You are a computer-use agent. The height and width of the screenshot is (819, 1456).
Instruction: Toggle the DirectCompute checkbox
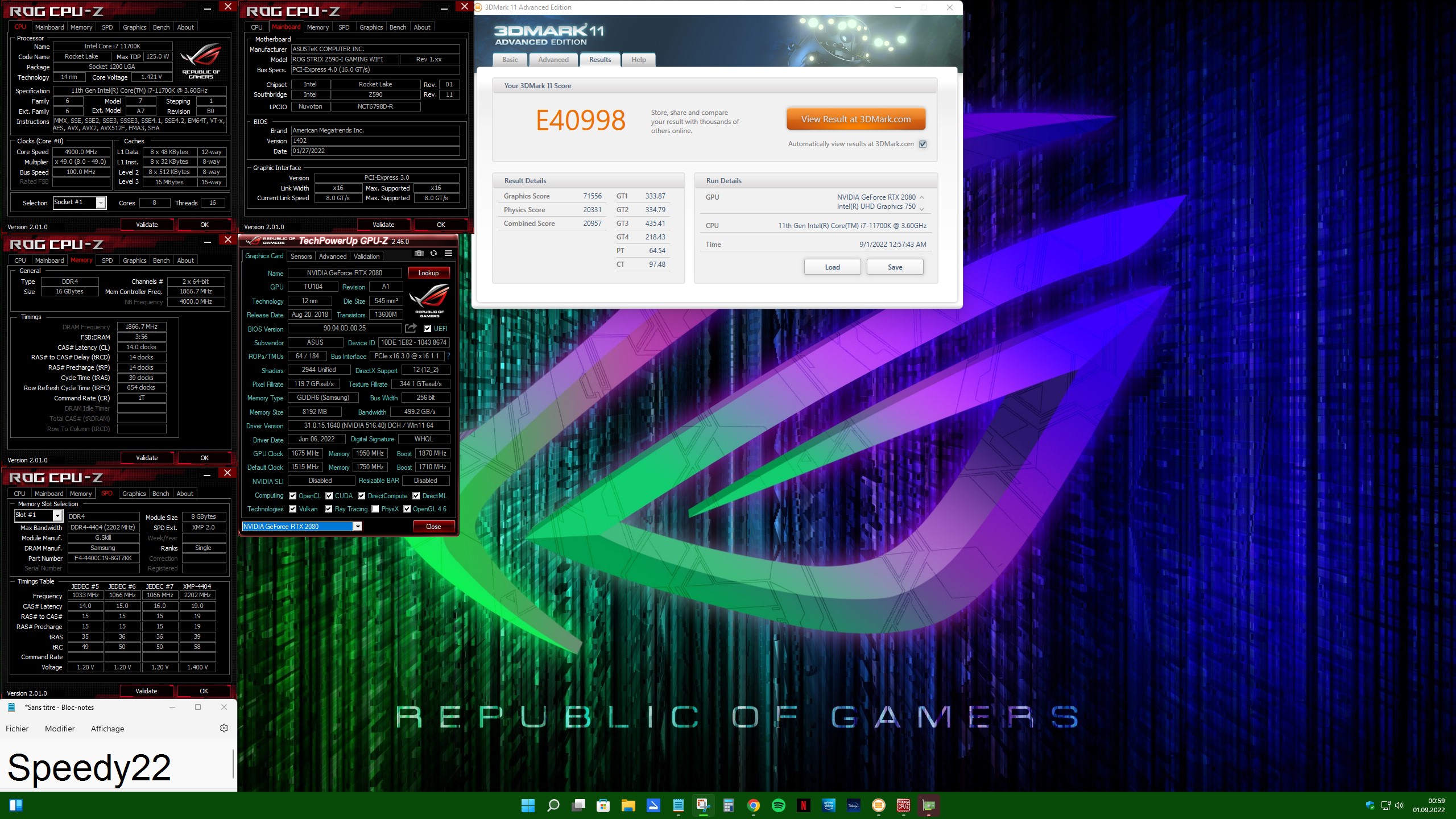pyautogui.click(x=361, y=495)
